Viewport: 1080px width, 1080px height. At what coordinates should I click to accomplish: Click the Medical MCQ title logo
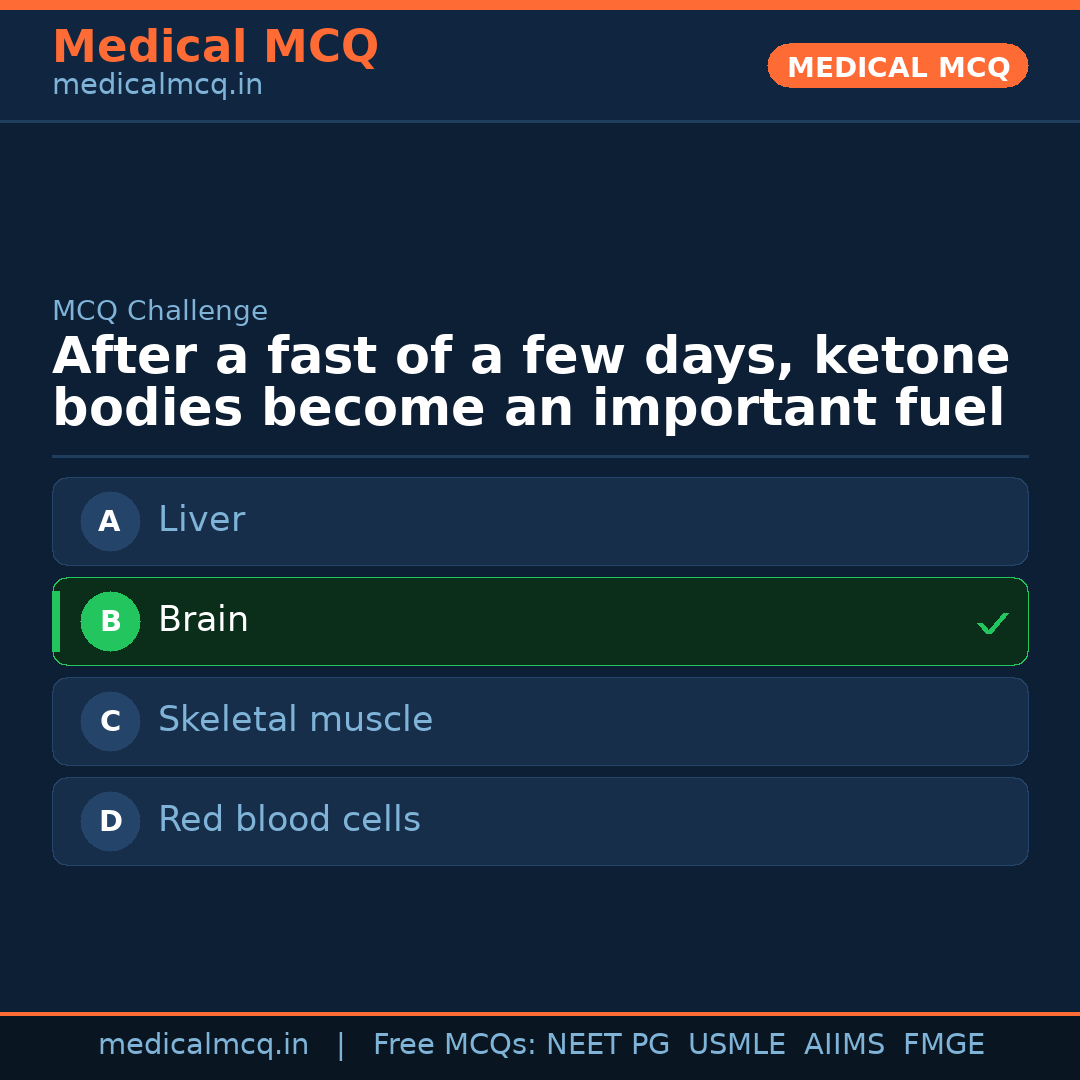tap(215, 47)
